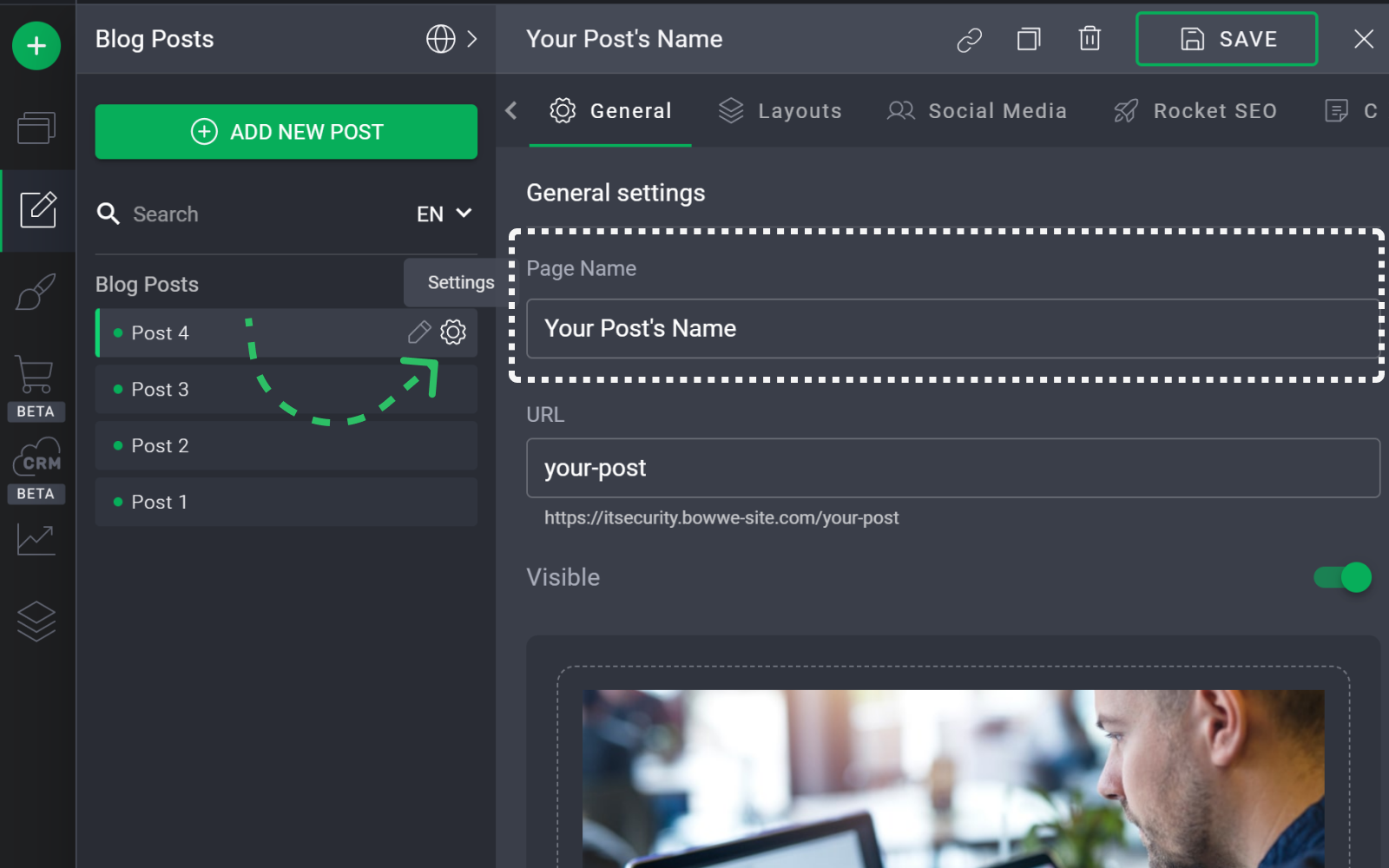This screenshot has height=868, width=1389.
Task: Click the post featured image thumbnail
Action: click(x=953, y=779)
